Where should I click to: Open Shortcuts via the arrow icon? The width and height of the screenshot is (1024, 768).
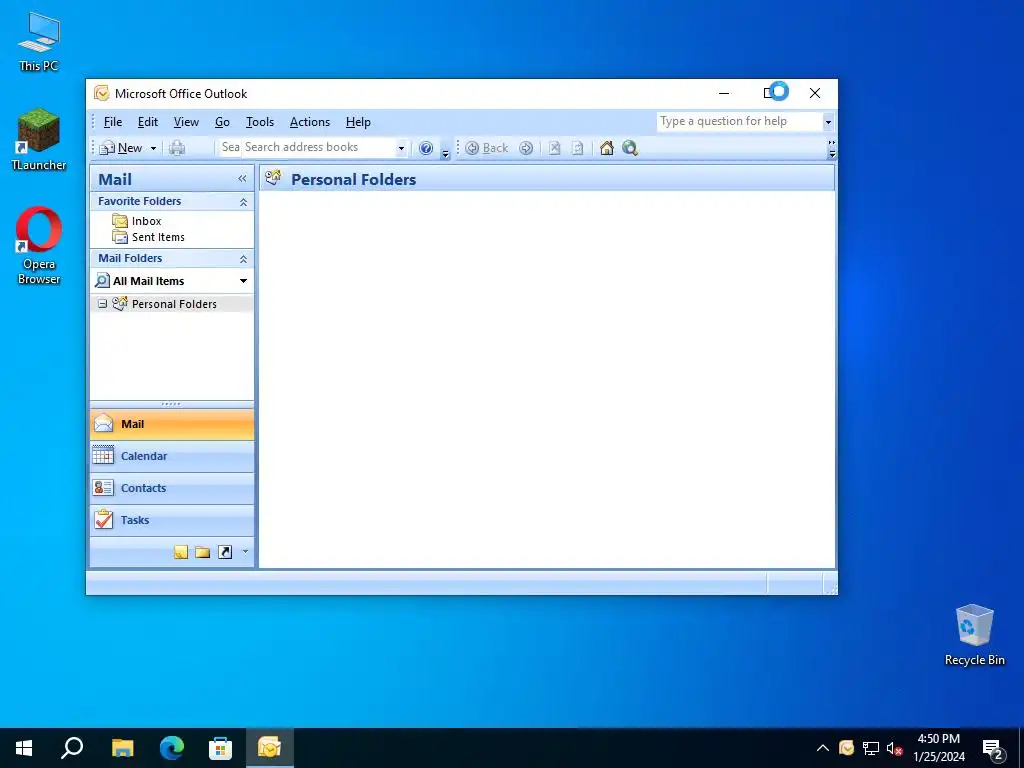point(225,552)
